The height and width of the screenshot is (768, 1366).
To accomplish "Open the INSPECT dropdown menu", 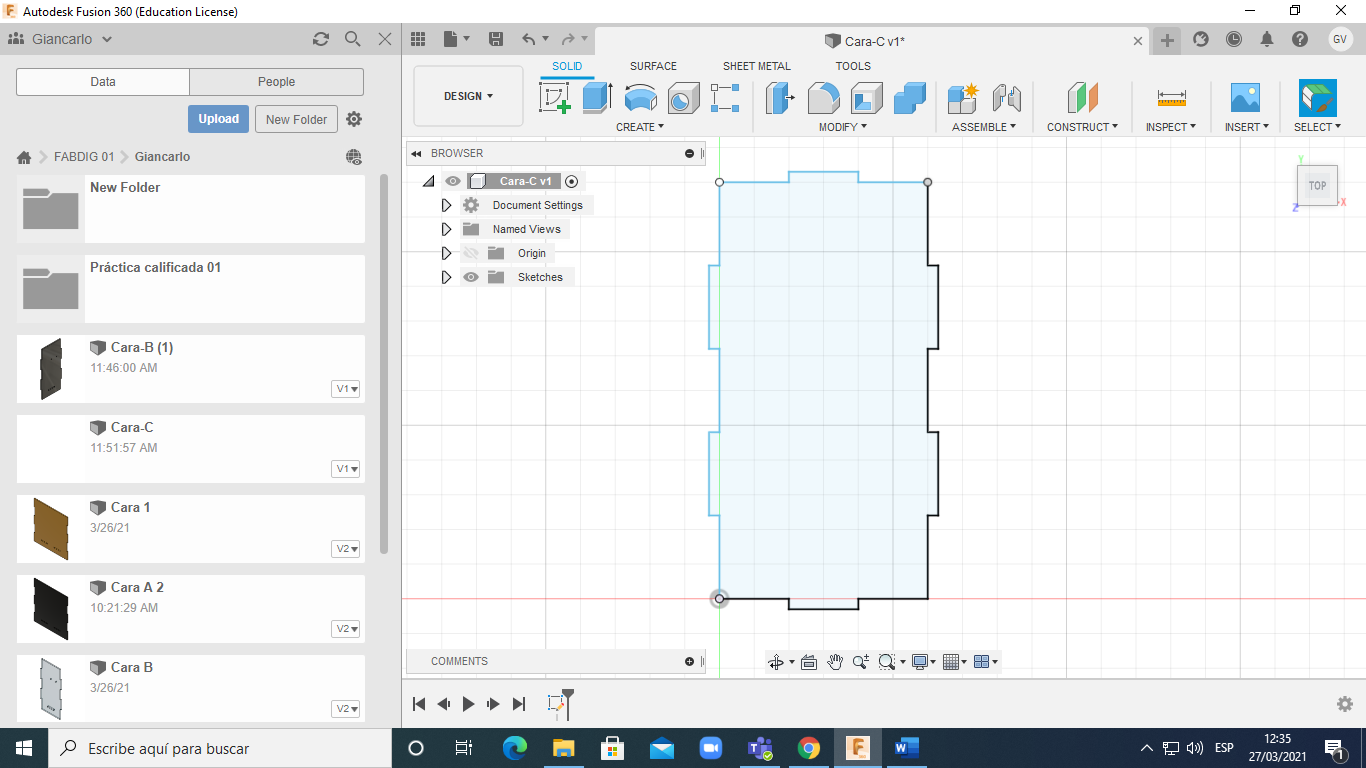I will tap(1172, 127).
